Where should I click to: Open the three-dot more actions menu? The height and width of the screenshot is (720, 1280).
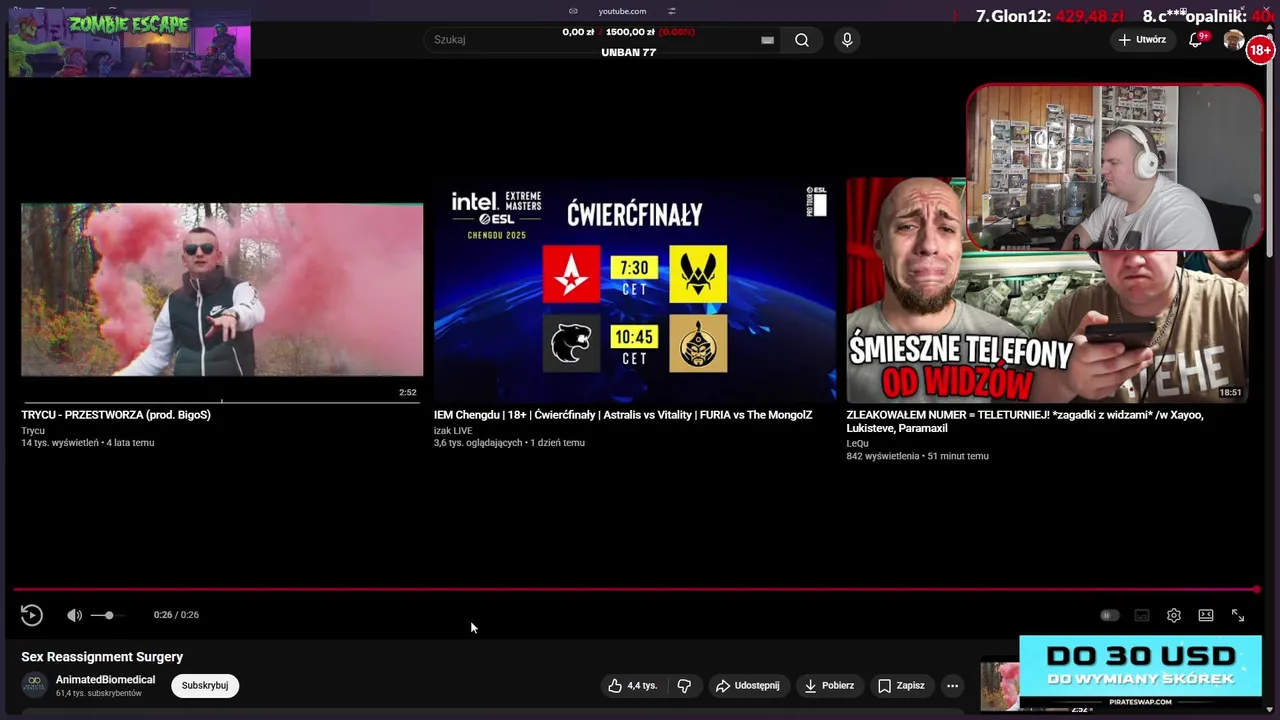click(x=953, y=686)
